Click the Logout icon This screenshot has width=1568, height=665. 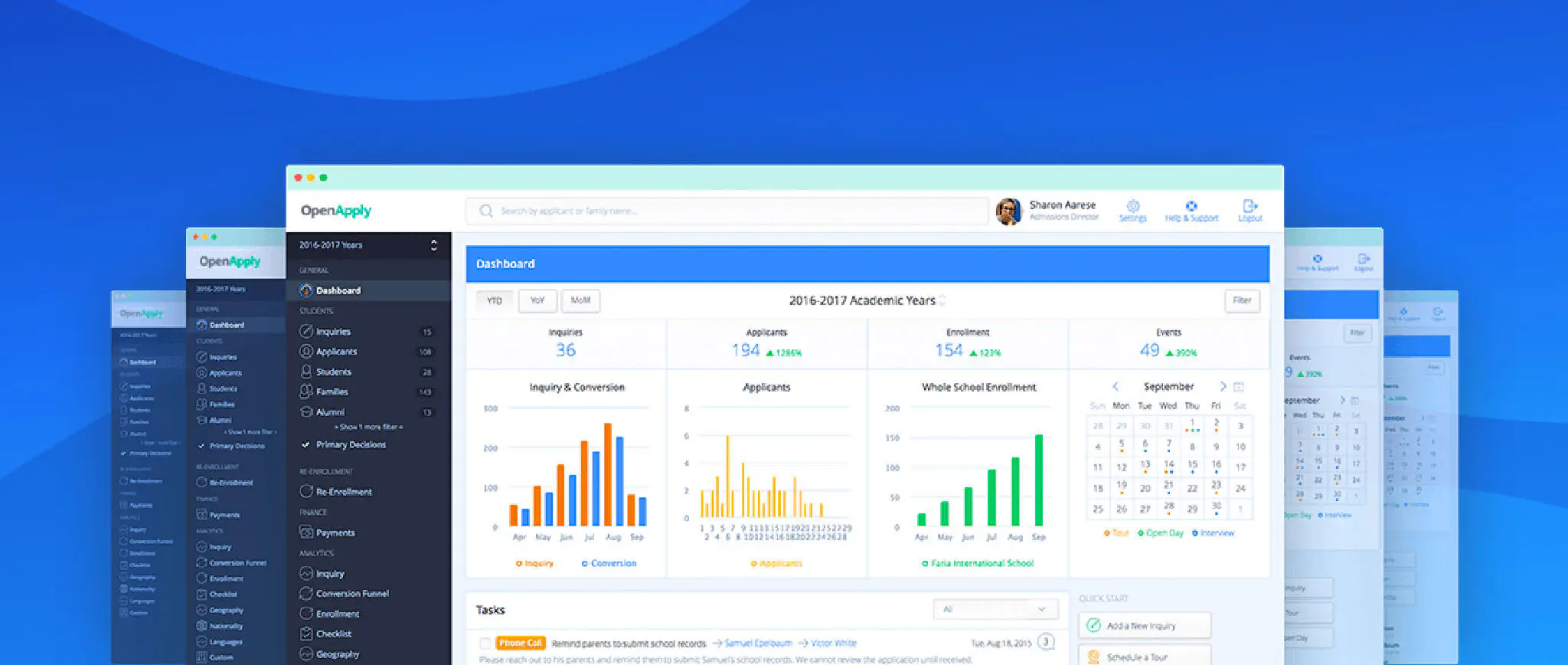[1249, 207]
